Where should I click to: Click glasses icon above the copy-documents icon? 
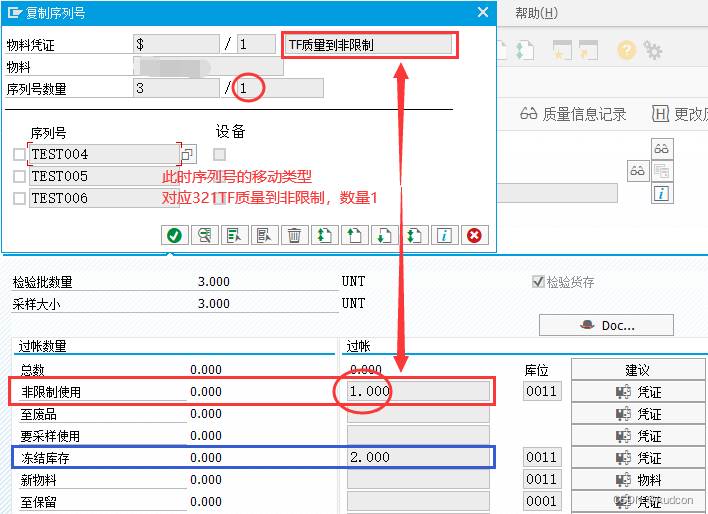(x=662, y=149)
